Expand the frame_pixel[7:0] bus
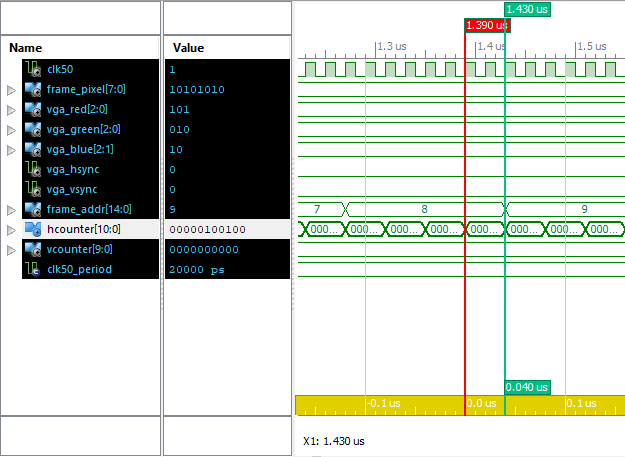The image size is (625, 457). (x=12, y=90)
